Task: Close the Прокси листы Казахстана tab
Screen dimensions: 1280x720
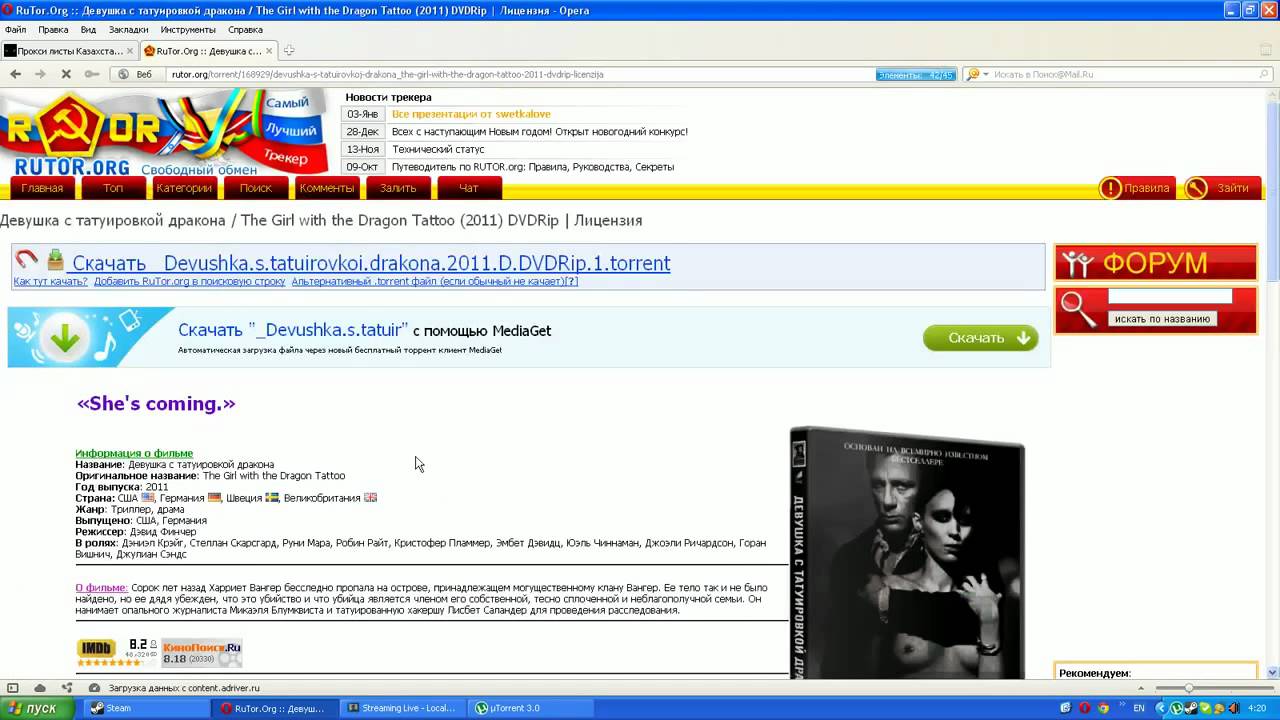Action: coord(130,51)
